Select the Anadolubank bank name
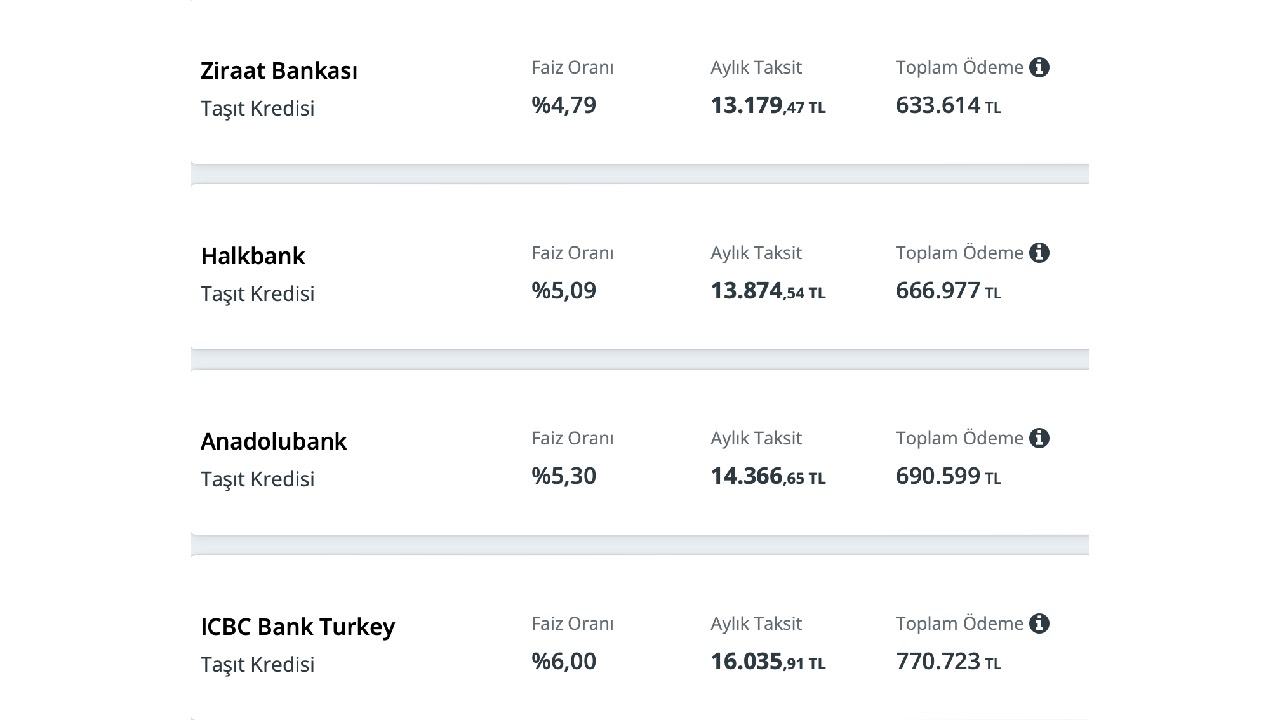The width and height of the screenshot is (1280, 720). point(274,441)
